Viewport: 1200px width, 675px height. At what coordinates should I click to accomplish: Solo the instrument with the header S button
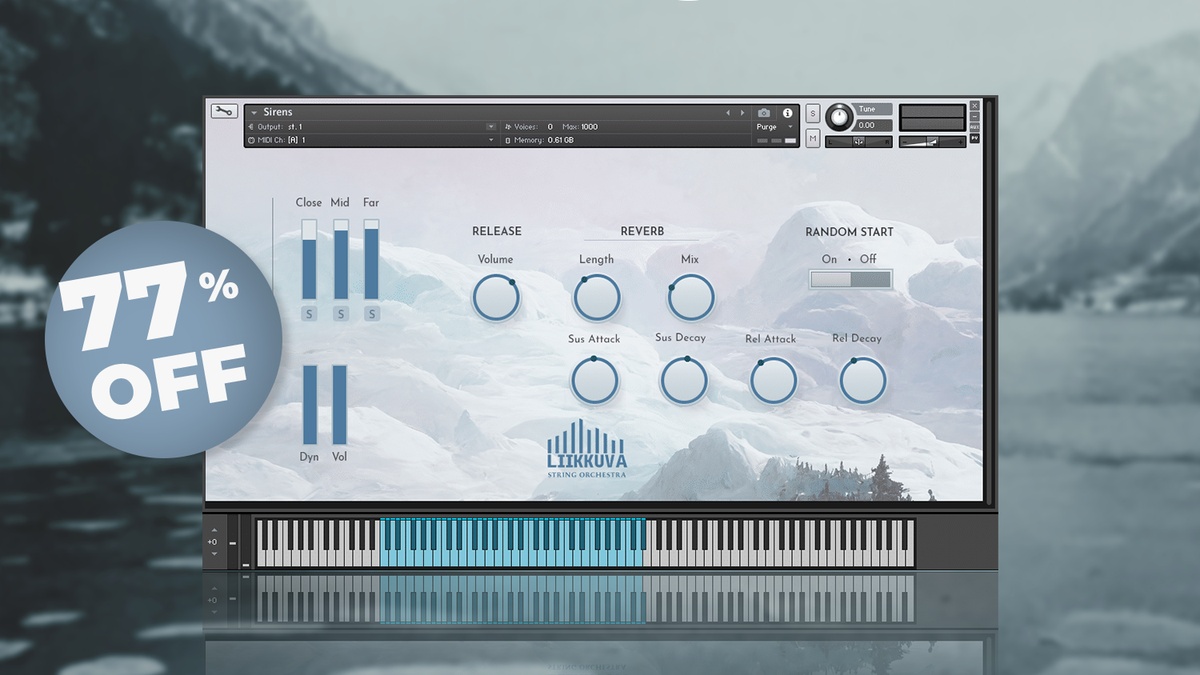coord(812,114)
